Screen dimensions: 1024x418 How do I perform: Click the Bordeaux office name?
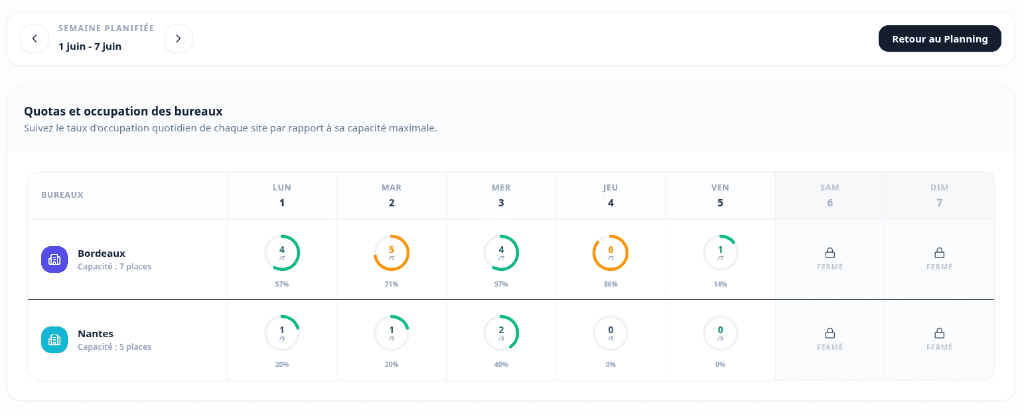101,253
